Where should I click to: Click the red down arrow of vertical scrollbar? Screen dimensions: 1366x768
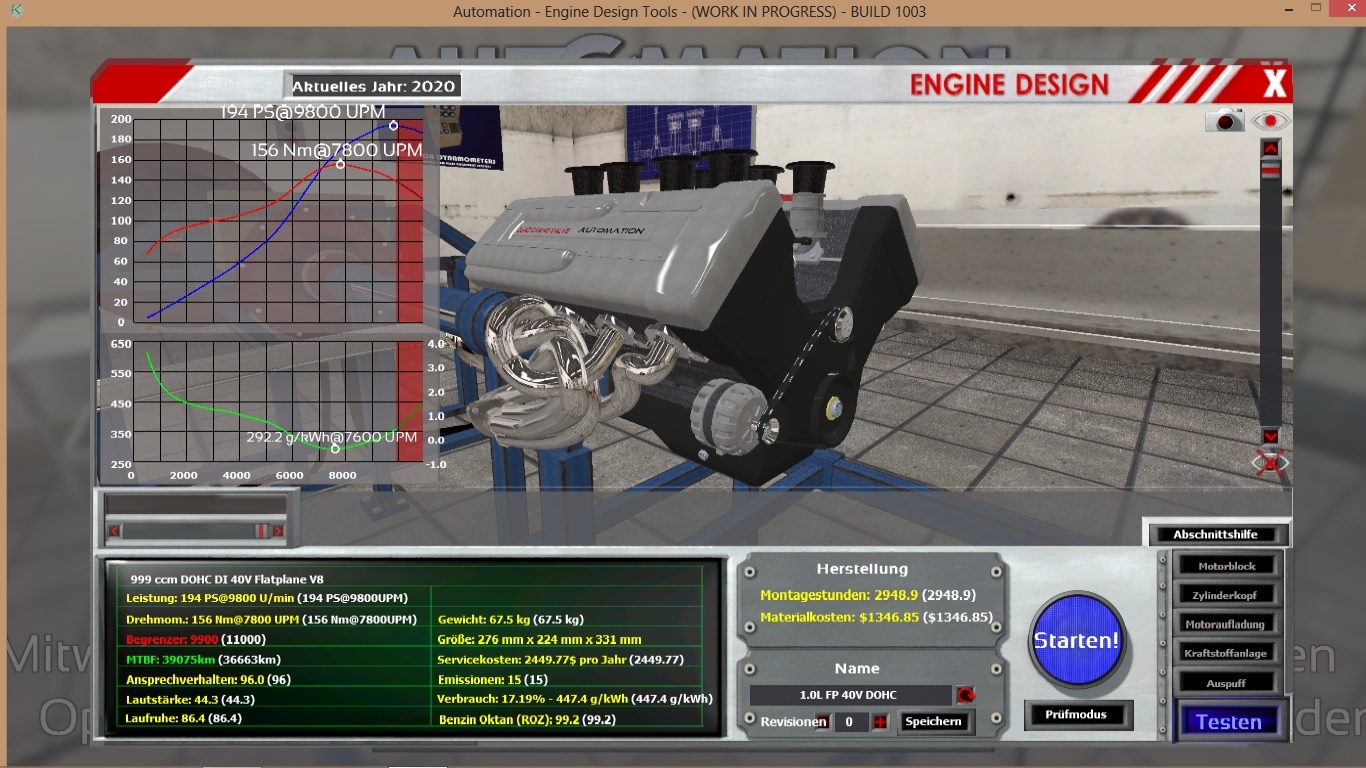tap(1271, 437)
